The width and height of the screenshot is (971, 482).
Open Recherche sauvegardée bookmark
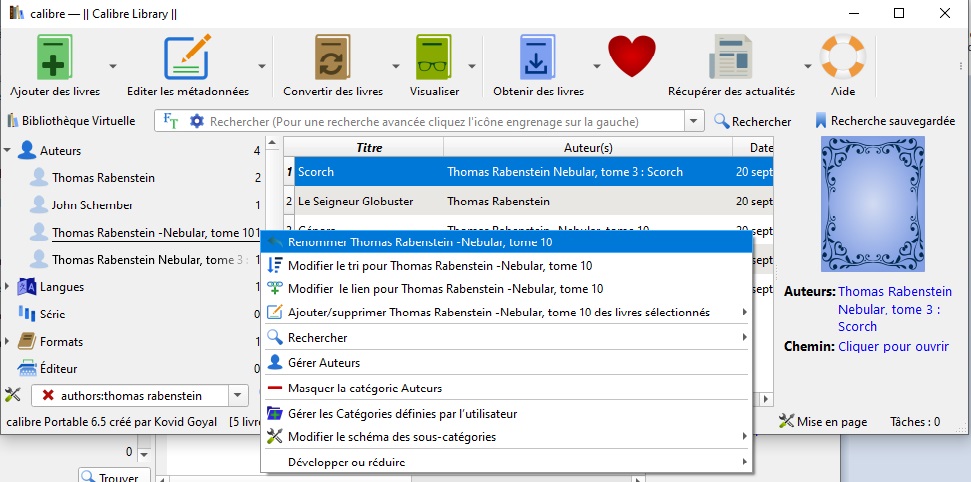click(x=886, y=121)
